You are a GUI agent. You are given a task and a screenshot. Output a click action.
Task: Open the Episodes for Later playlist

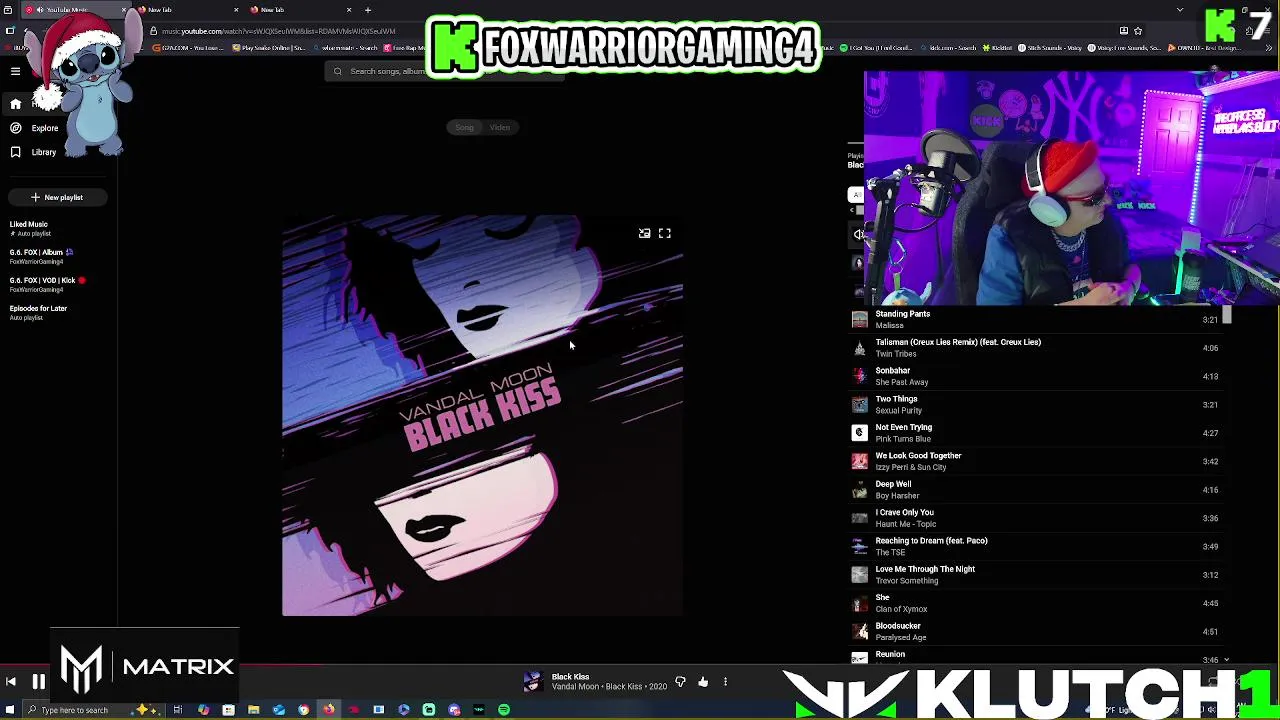tap(38, 312)
